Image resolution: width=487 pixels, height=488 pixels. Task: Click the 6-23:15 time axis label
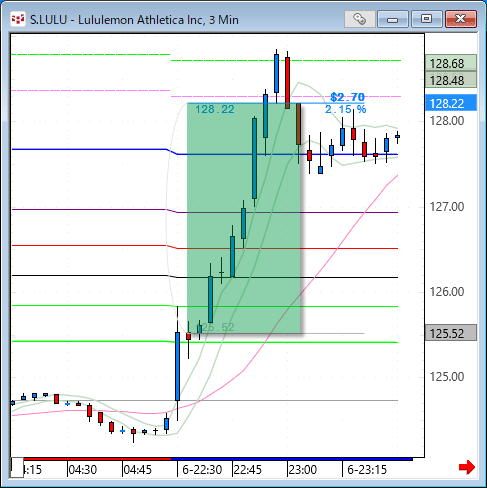coord(367,470)
